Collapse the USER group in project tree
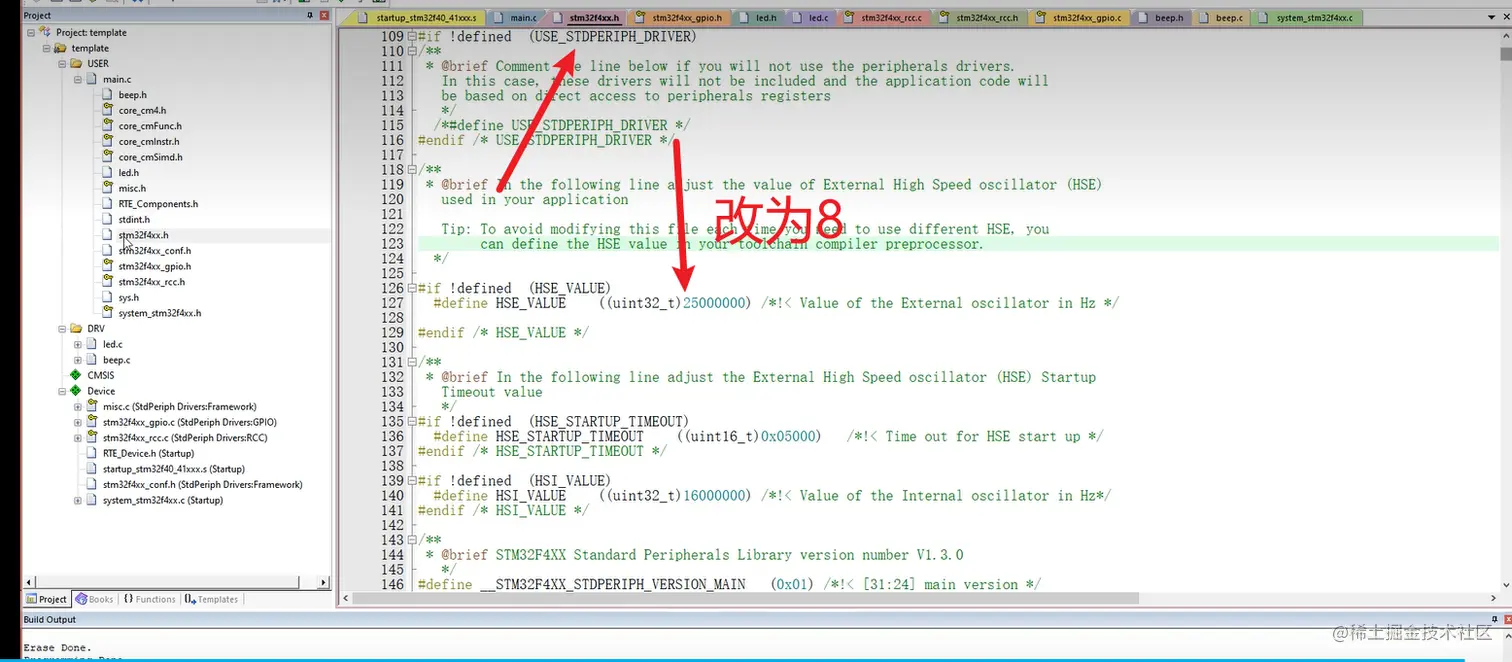The width and height of the screenshot is (1512, 662). pyautogui.click(x=62, y=63)
